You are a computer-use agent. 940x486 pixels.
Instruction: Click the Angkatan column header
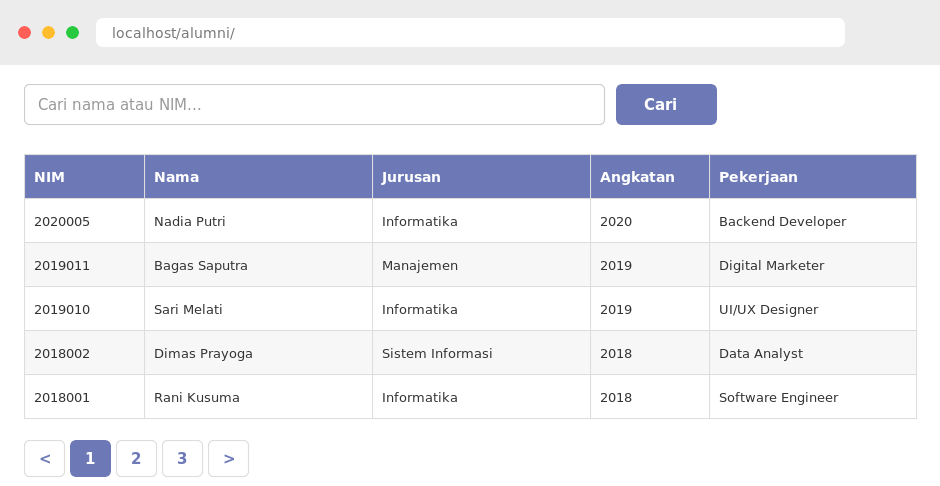click(x=650, y=177)
